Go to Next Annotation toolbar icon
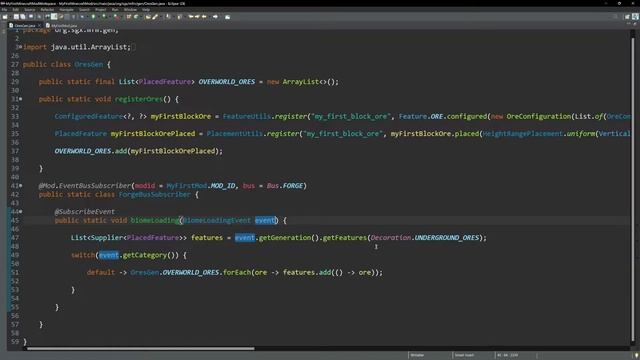Viewport: 640px width, 360px height. point(168,17)
